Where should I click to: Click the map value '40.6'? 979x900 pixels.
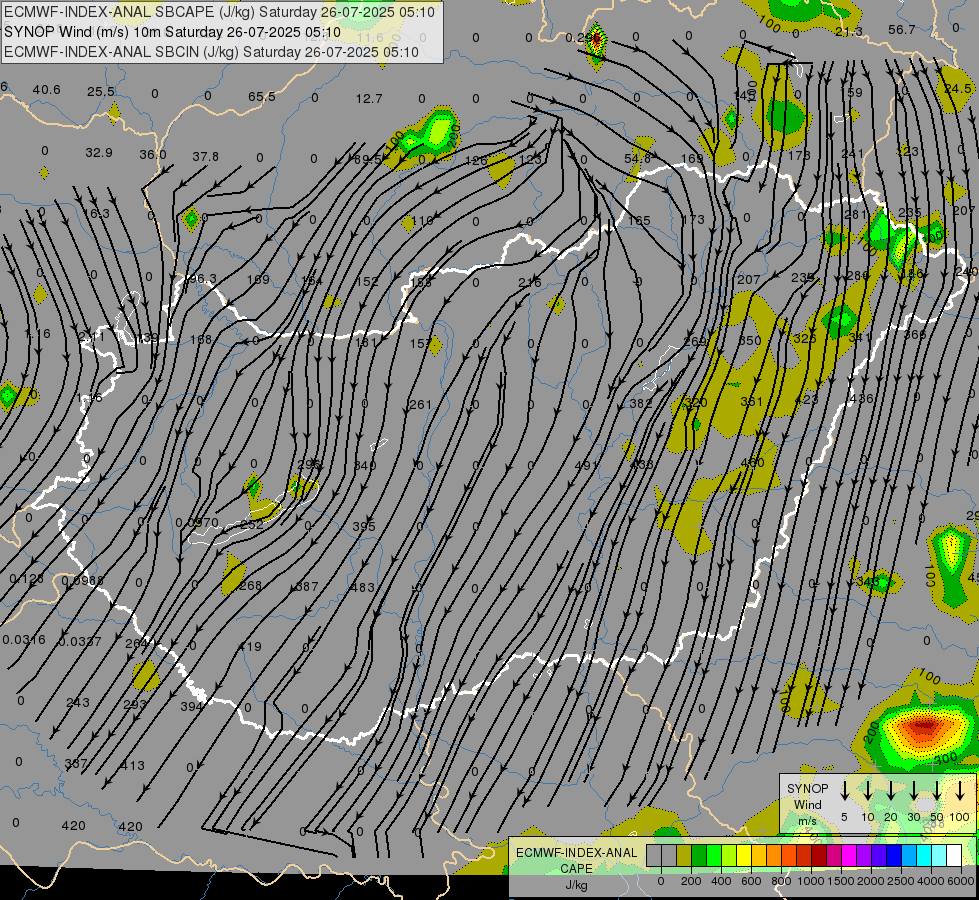[46, 90]
